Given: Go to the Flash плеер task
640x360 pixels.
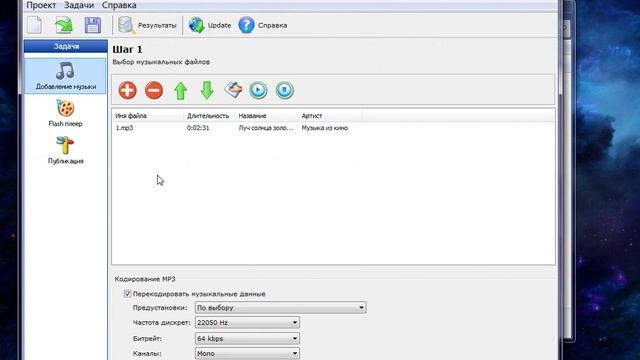Looking at the screenshot, I should [65, 113].
